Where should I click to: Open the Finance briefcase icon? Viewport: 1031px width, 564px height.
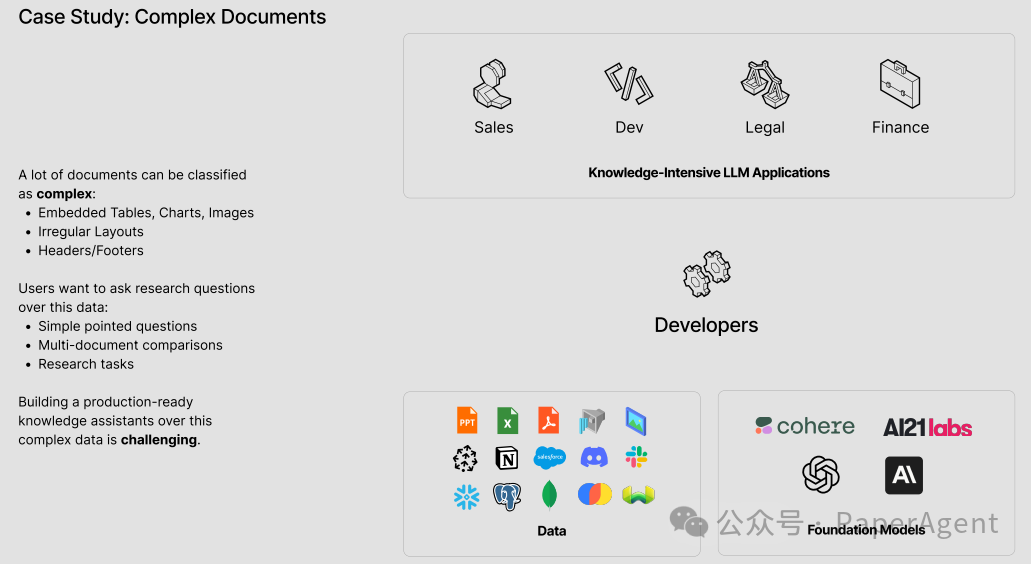[899, 84]
